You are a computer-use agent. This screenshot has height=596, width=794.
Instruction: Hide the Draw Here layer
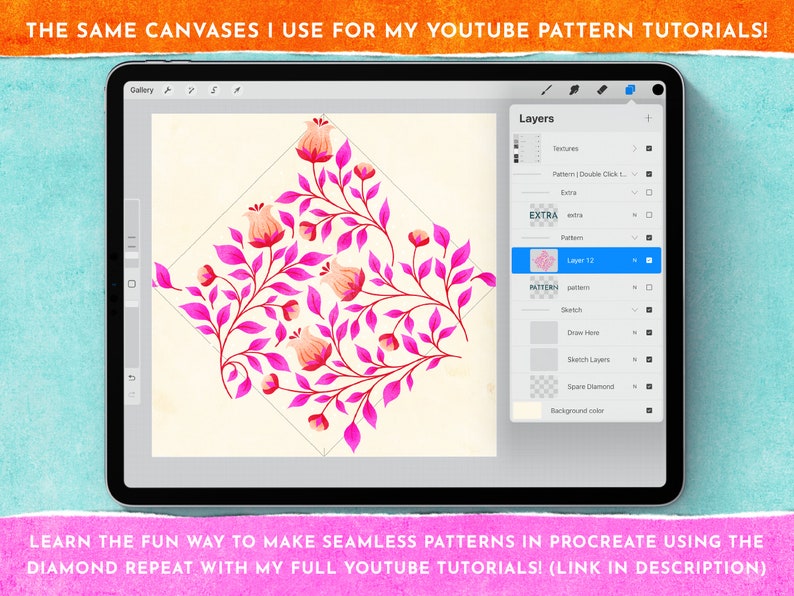(x=649, y=333)
